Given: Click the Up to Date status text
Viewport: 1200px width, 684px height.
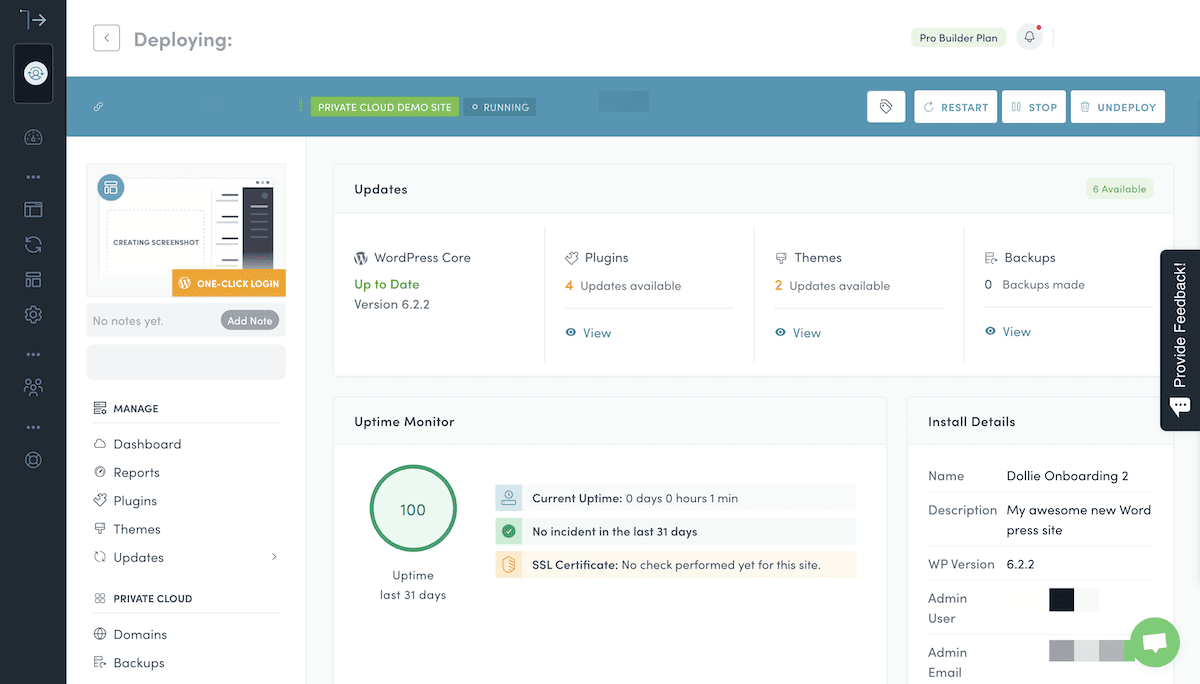Looking at the screenshot, I should (x=387, y=284).
